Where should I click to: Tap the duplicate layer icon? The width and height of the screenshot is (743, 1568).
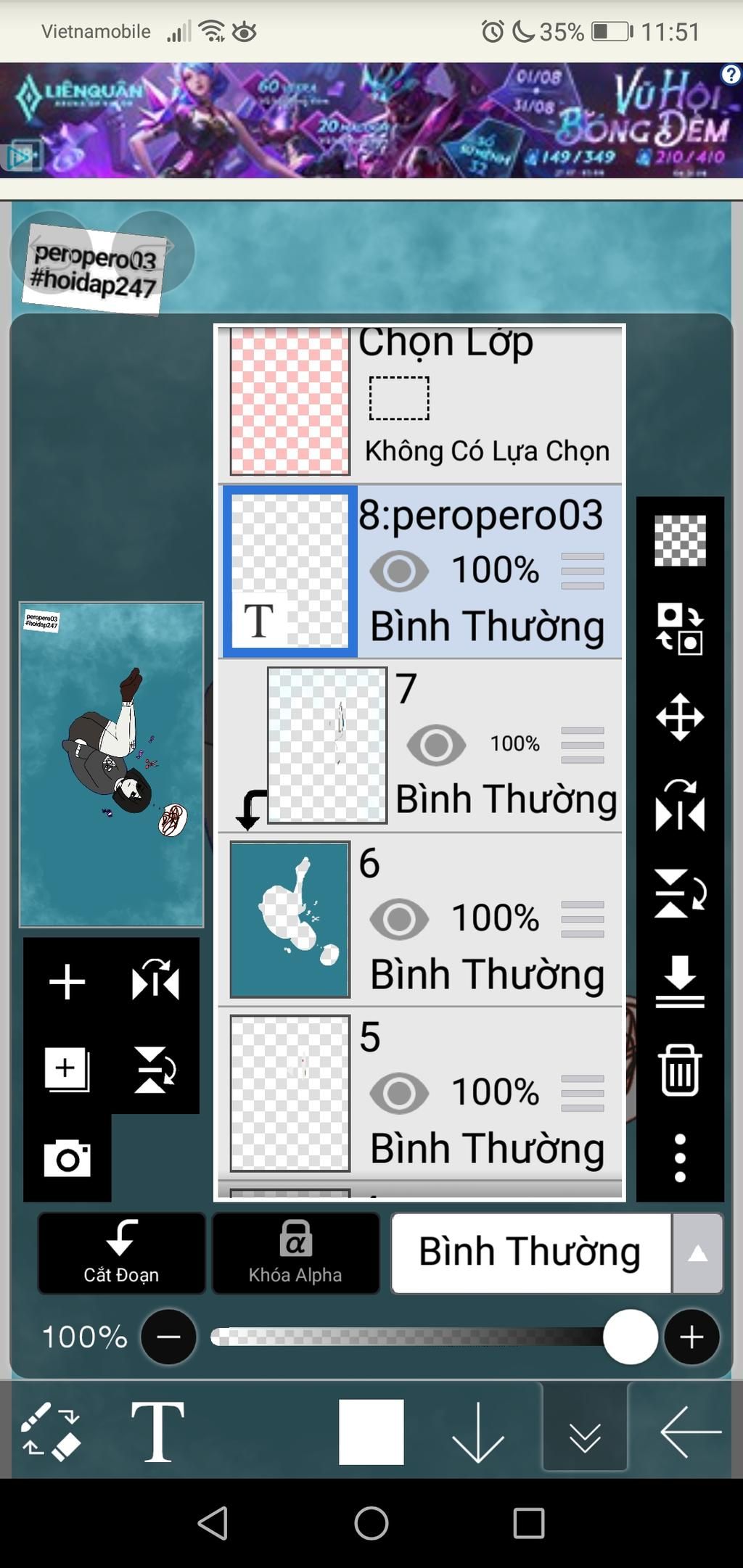tap(67, 1070)
